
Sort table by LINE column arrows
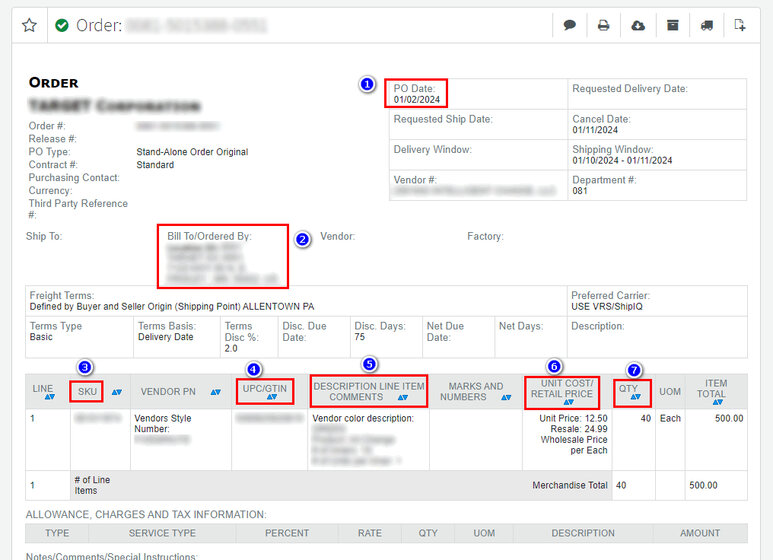(50, 397)
